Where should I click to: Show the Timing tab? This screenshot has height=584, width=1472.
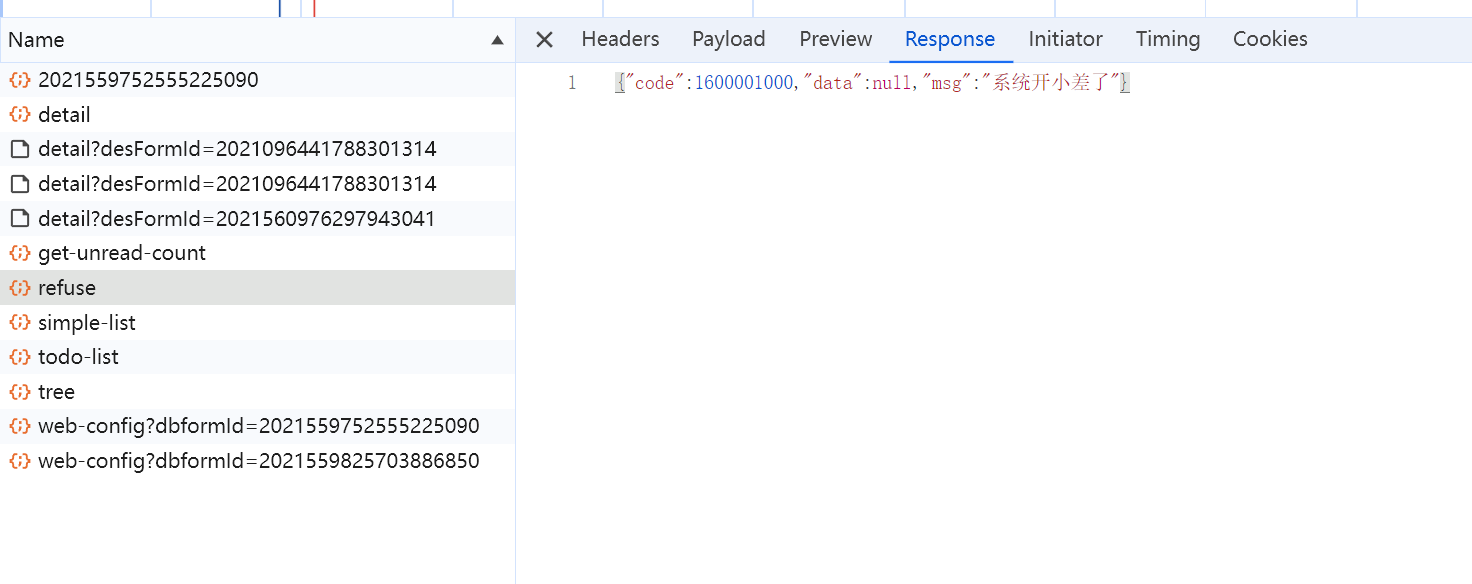1167,39
